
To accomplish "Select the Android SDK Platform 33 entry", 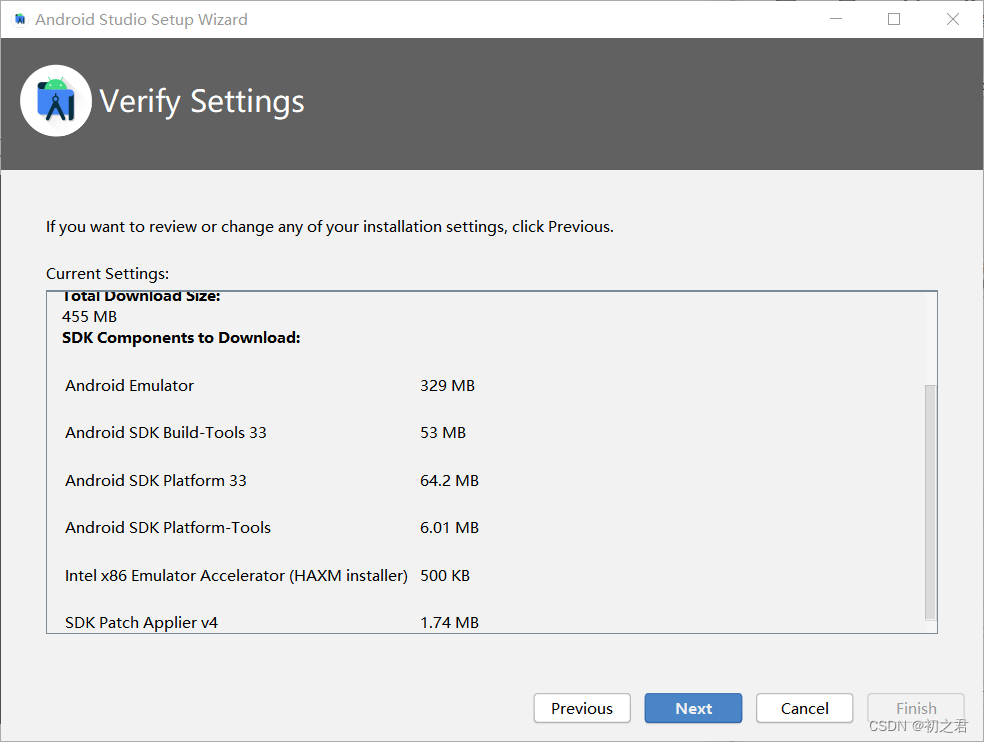I will coord(156,480).
